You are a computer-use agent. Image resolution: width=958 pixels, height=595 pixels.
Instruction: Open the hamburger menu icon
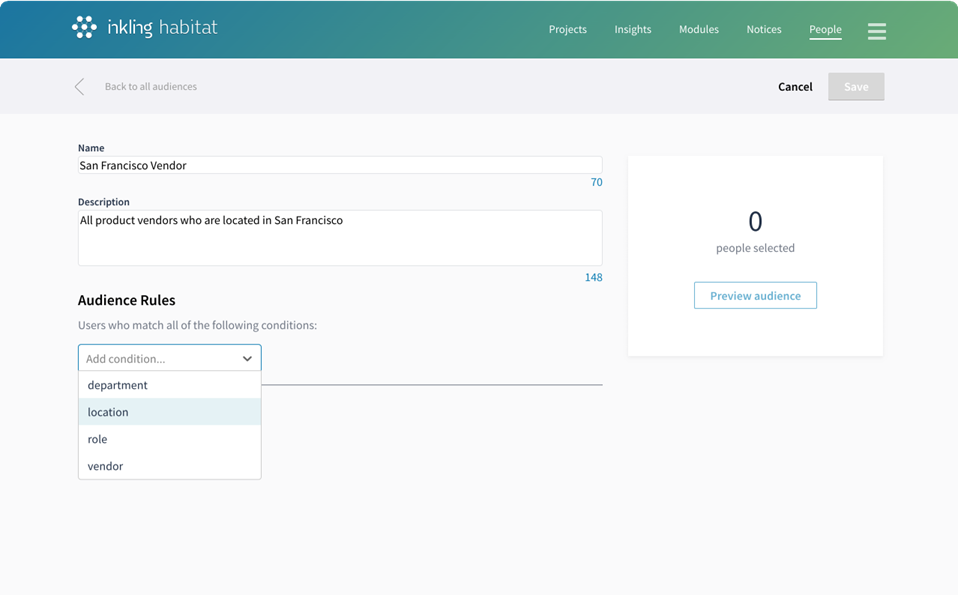point(876,31)
